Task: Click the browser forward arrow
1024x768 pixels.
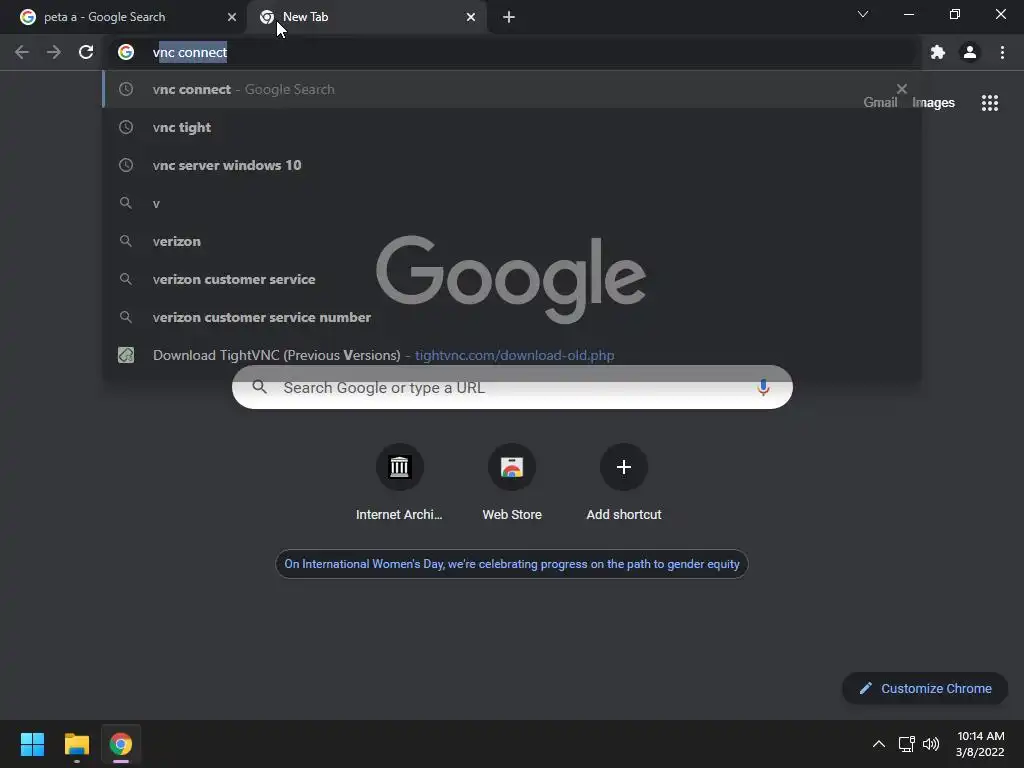Action: point(54,52)
